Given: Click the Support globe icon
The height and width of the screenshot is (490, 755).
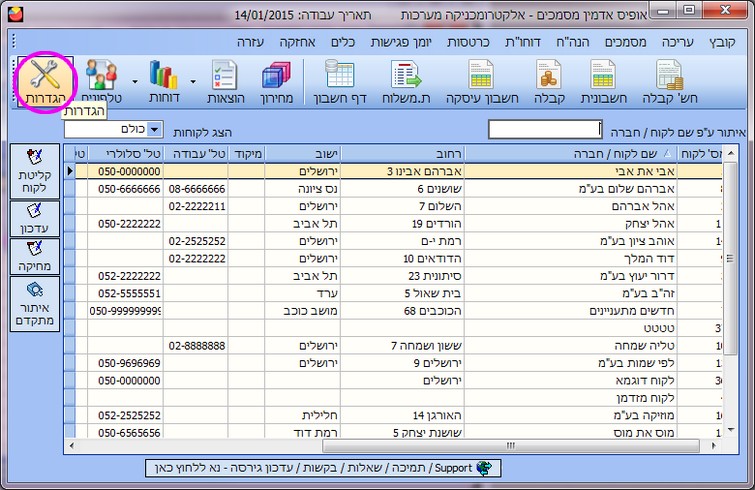Looking at the screenshot, I should tap(484, 468).
